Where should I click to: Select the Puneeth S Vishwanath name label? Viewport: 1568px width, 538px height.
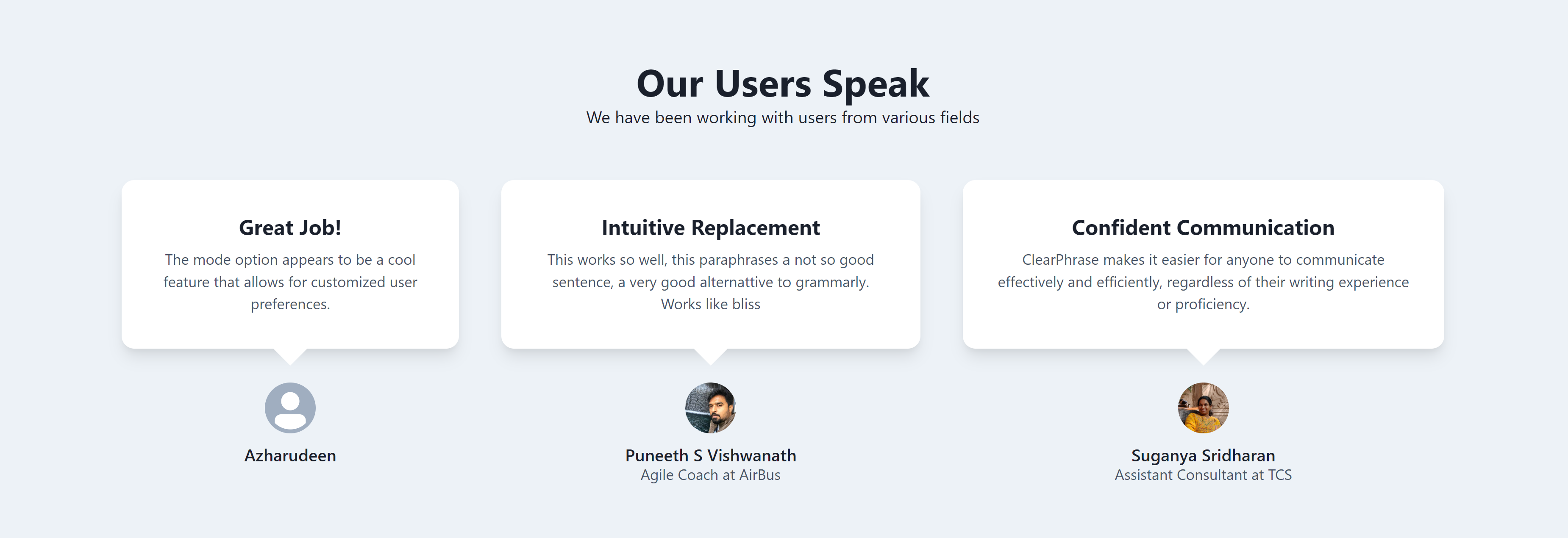[x=710, y=455]
